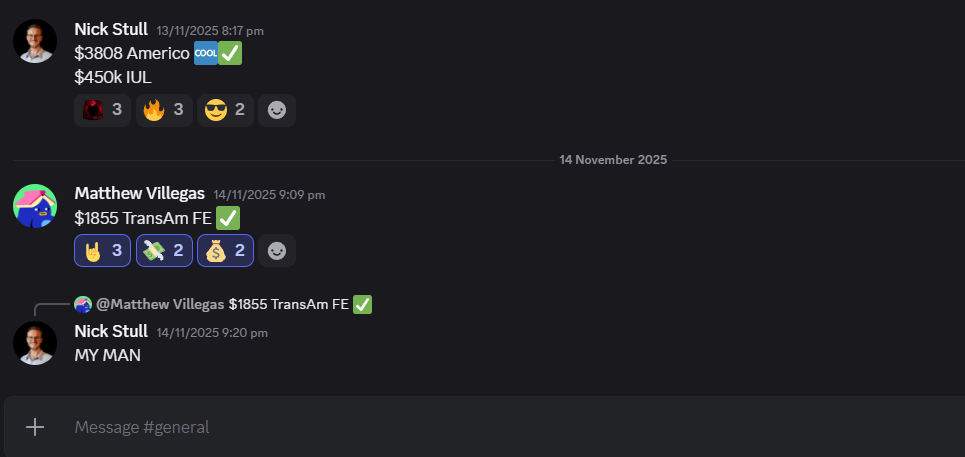Toggle the rock hand reaction on Matthew's message
The image size is (965, 457).
(x=102, y=250)
